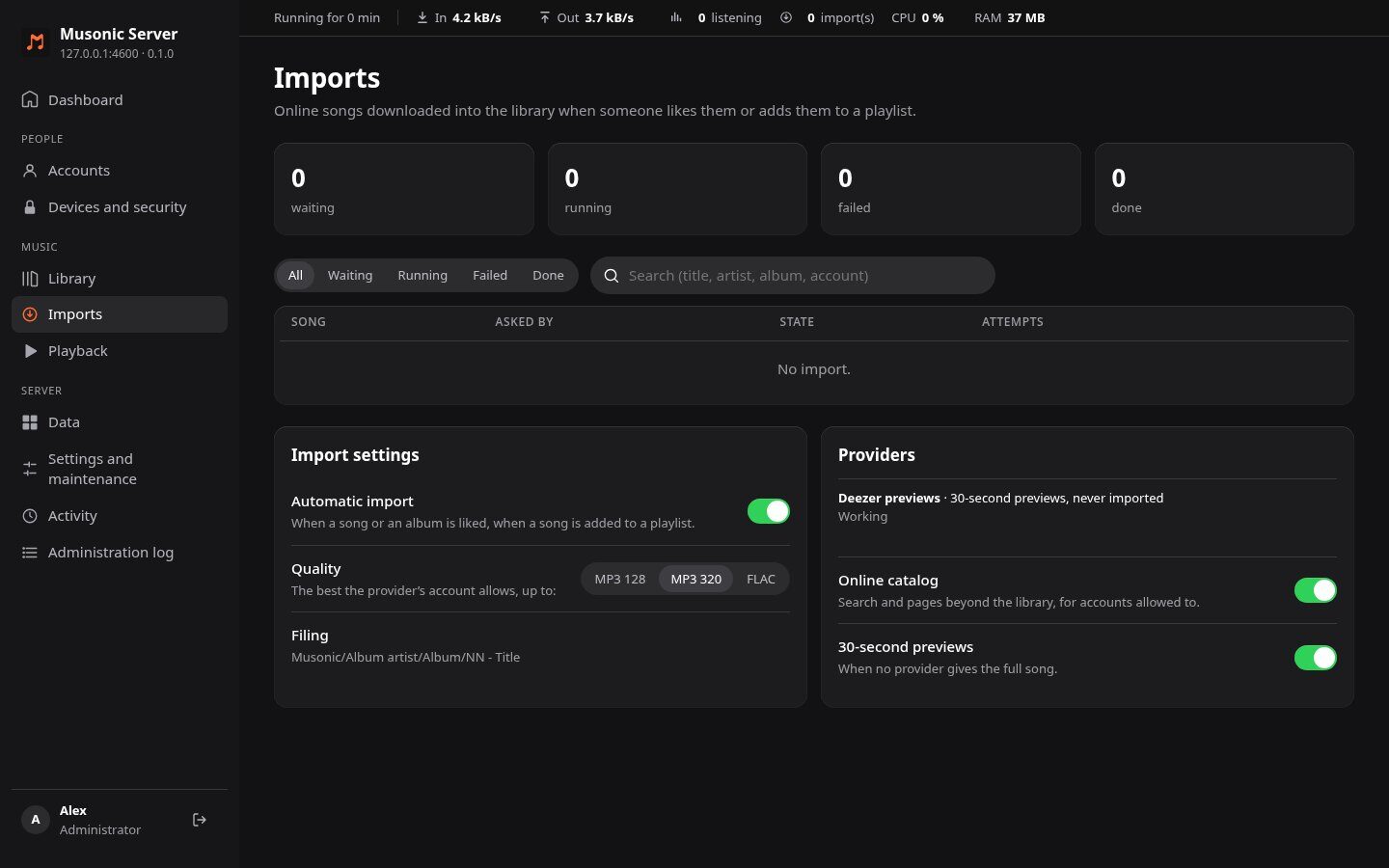Open the Accounts page
The image size is (1389, 868).
click(x=120, y=171)
